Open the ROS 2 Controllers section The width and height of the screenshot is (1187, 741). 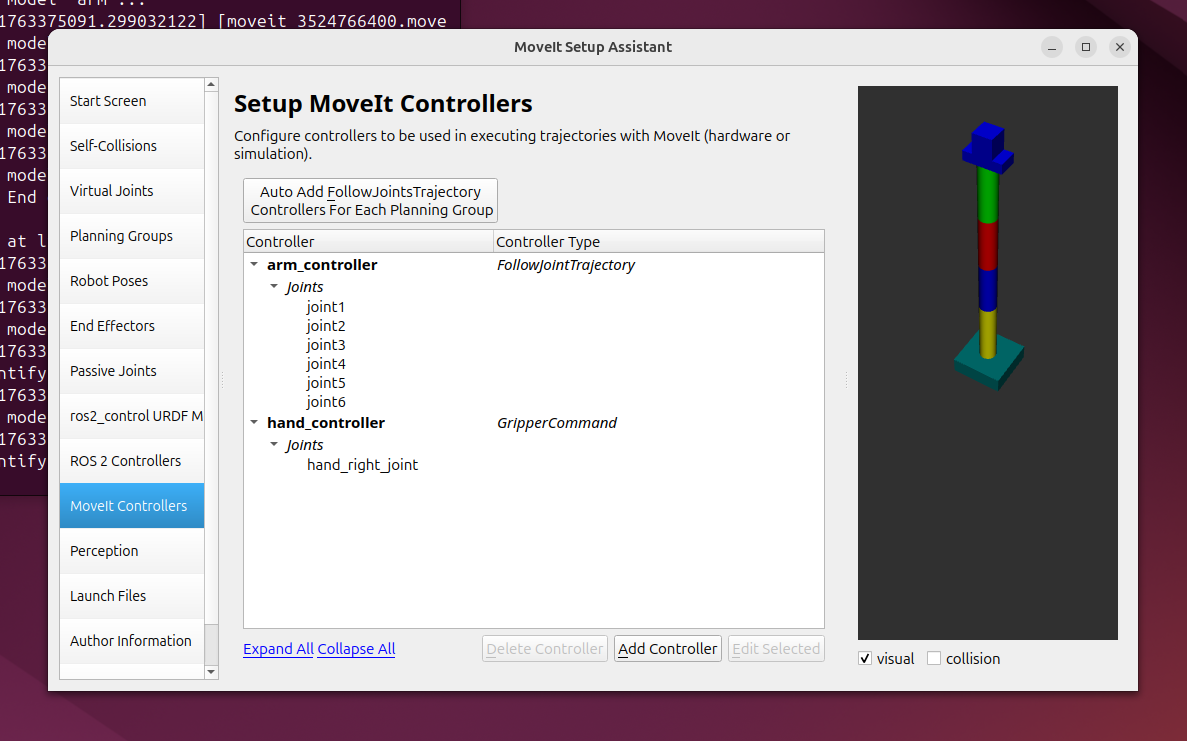[132, 461]
